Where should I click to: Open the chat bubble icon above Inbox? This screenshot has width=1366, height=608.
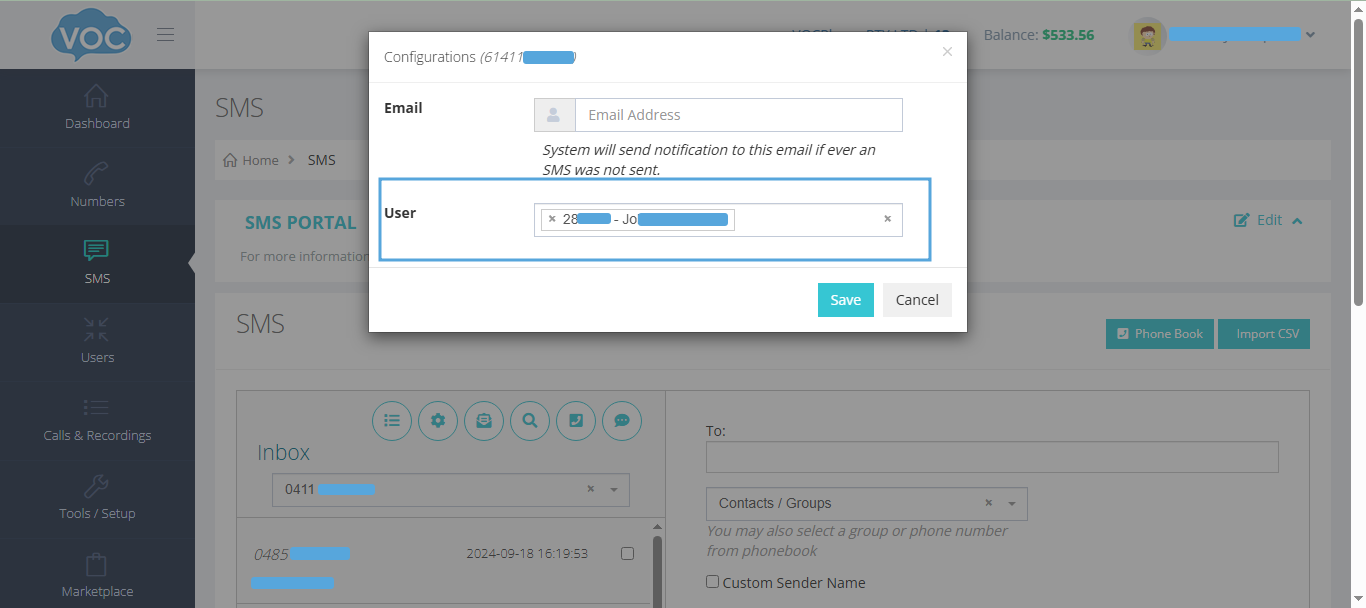tap(622, 421)
